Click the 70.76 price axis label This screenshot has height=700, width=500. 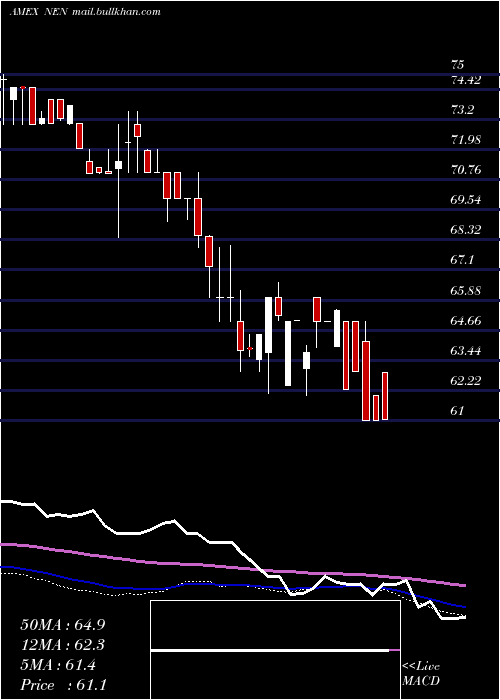pos(466,170)
